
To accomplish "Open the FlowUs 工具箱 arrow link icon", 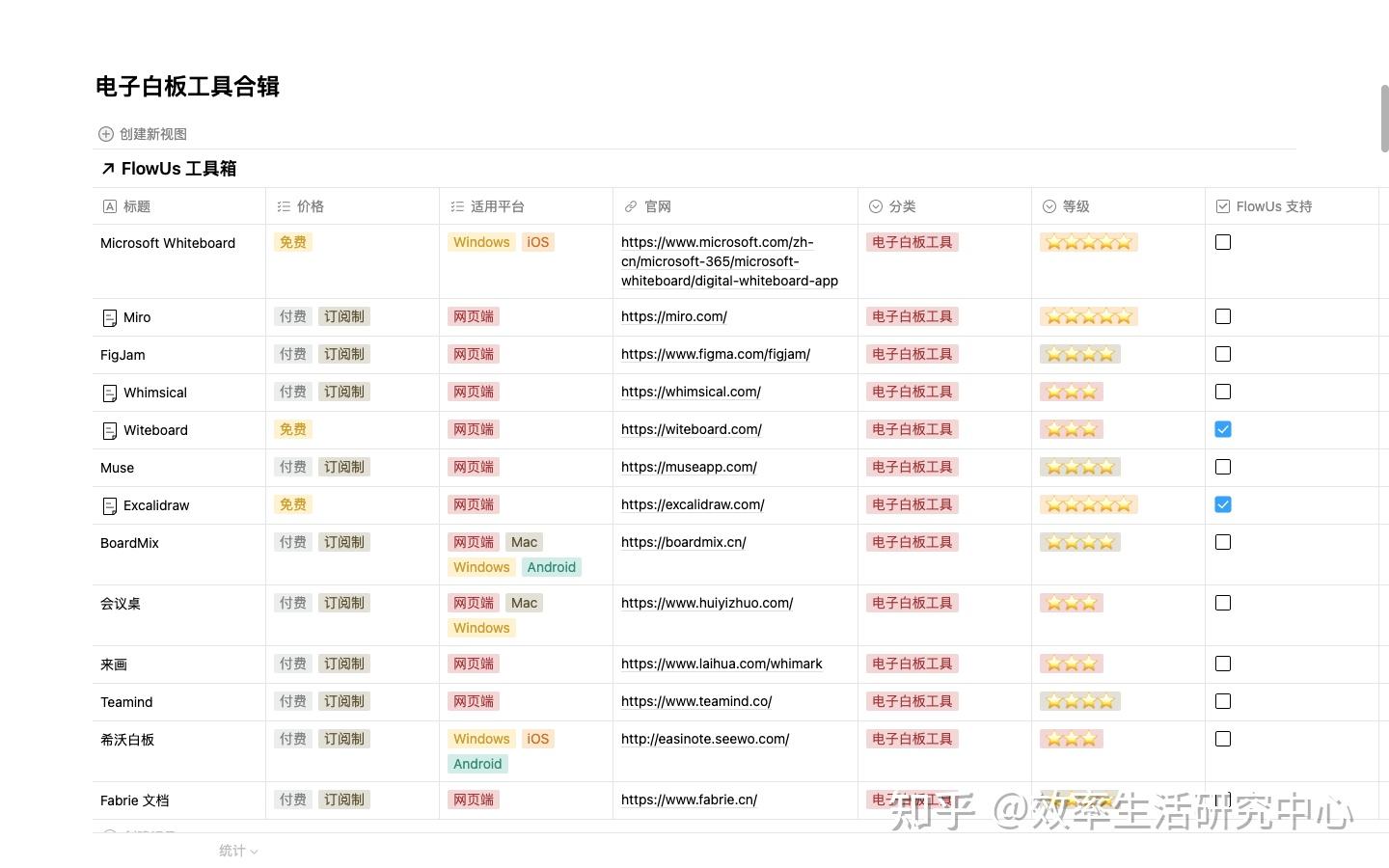I will pyautogui.click(x=108, y=169).
